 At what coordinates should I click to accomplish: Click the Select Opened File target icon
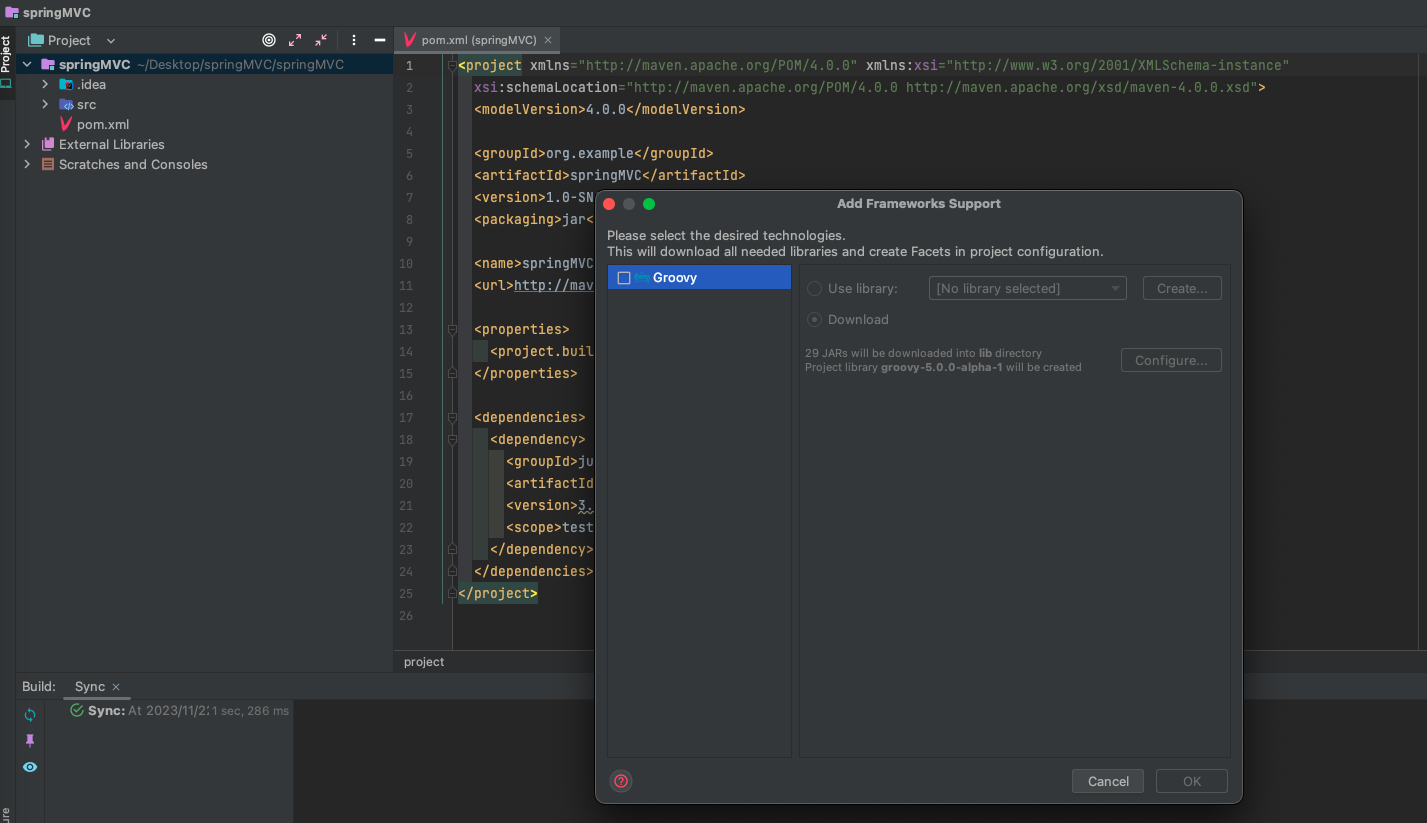click(x=269, y=40)
